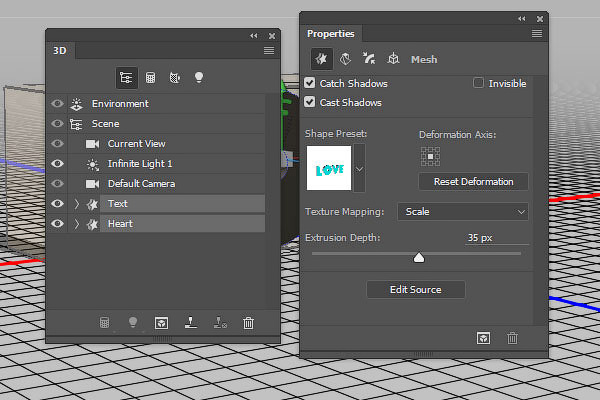Click the Text row mesh star icon
600x400 pixels.
(92, 204)
